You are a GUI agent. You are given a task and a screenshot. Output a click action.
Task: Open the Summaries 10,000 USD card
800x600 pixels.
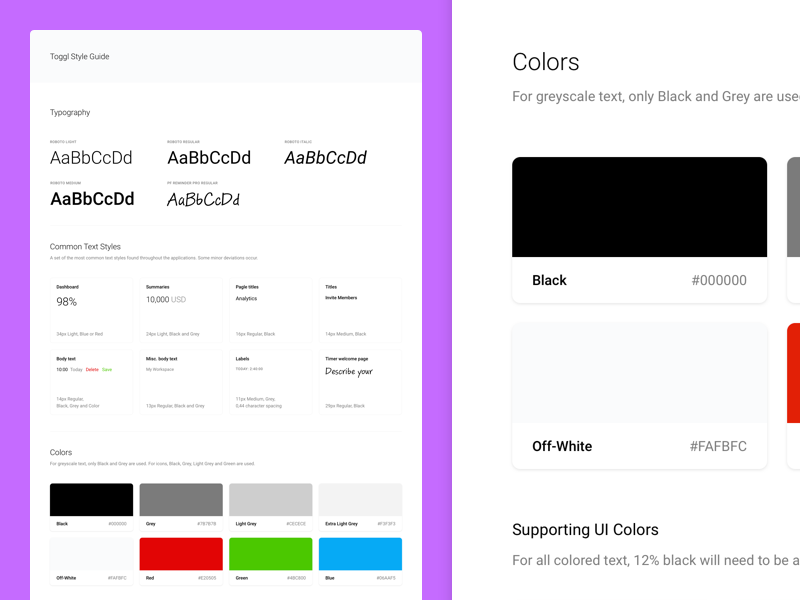click(x=181, y=310)
